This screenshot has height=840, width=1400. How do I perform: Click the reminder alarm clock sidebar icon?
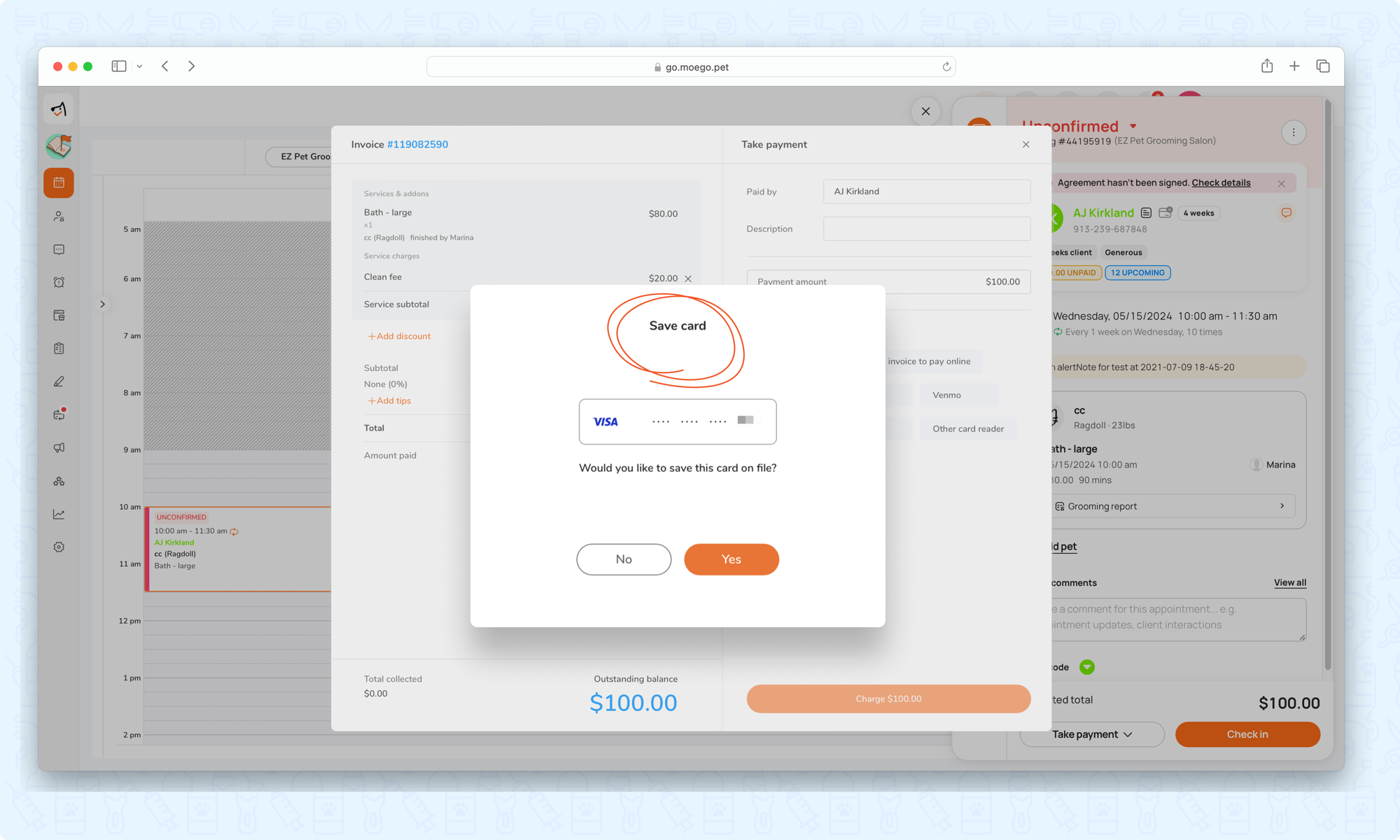pyautogui.click(x=59, y=282)
